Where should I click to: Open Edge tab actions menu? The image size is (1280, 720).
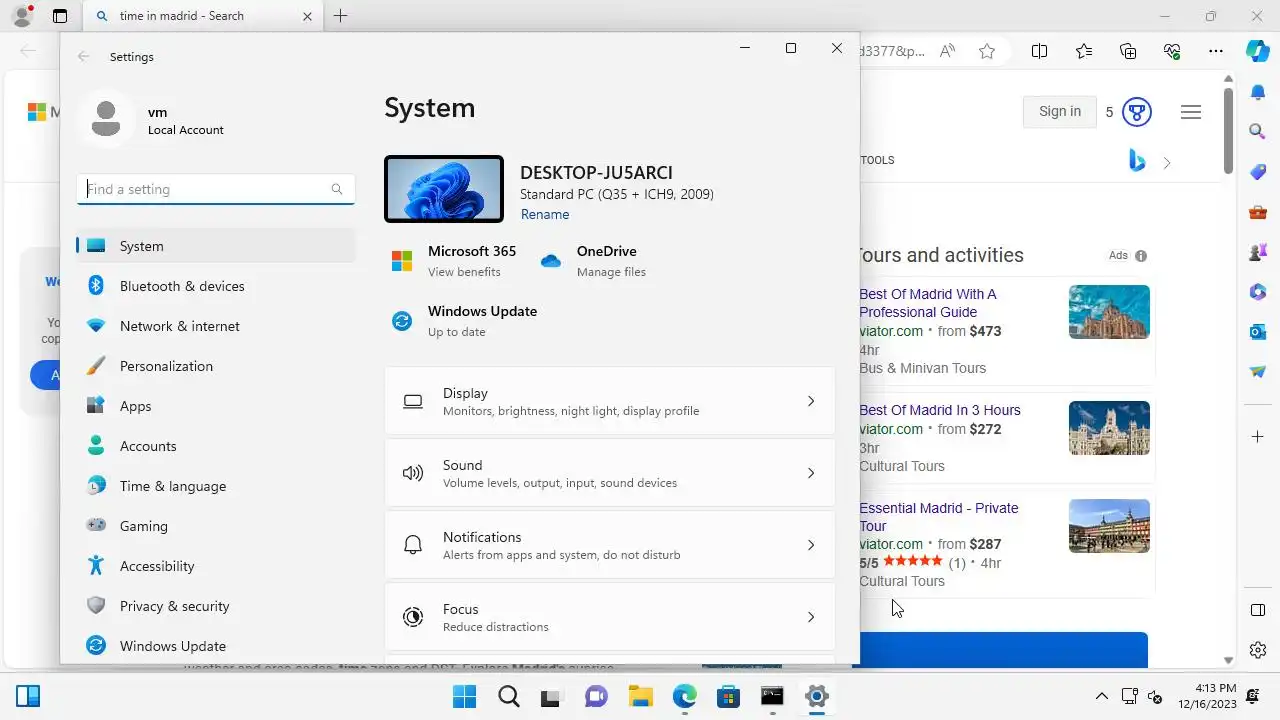(60, 16)
